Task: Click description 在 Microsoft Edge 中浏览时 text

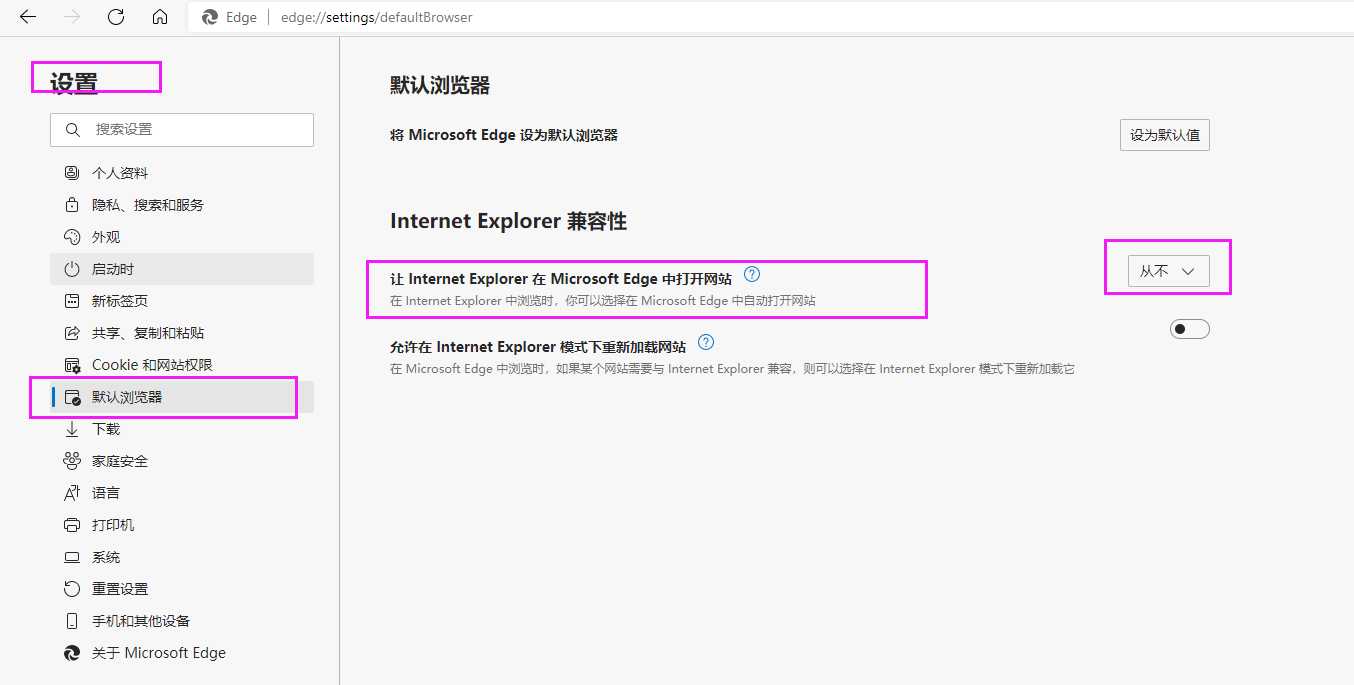Action: pos(732,369)
